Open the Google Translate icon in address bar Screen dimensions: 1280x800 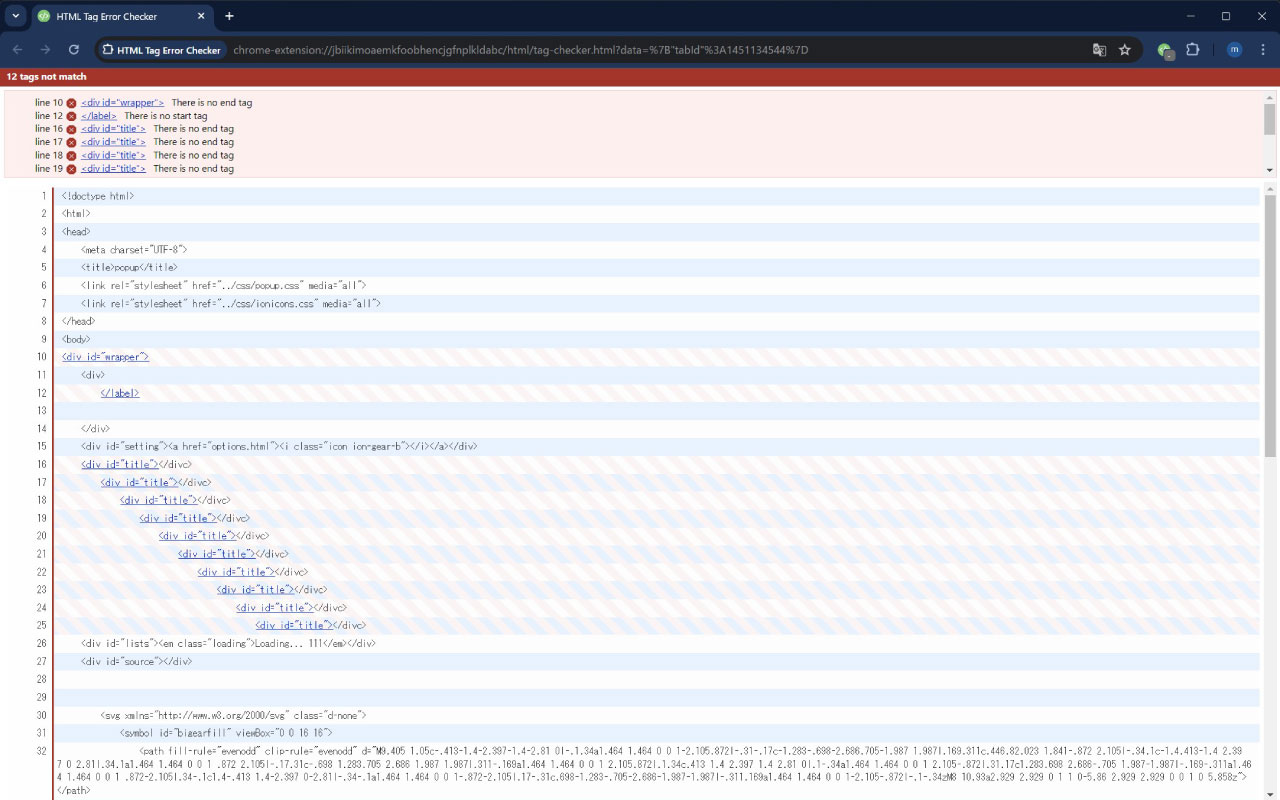[1101, 47]
